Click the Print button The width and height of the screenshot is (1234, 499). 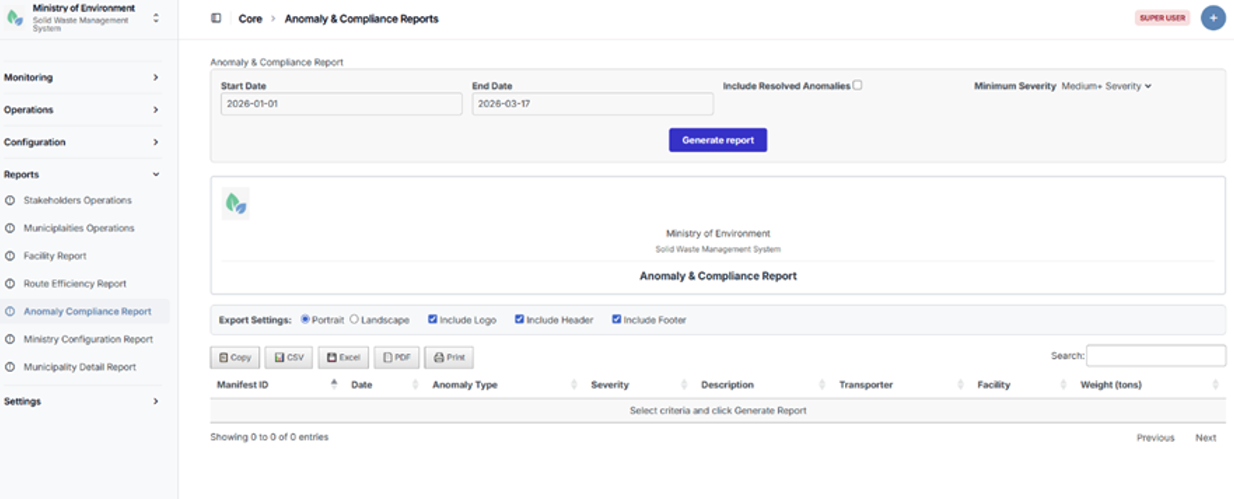pyautogui.click(x=449, y=357)
